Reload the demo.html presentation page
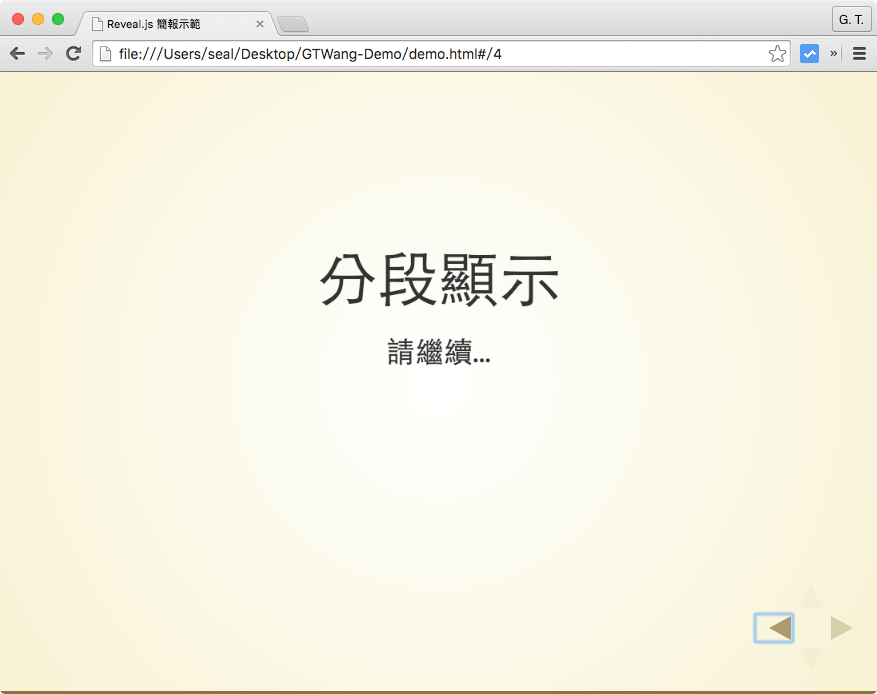The image size is (877, 694). click(73, 53)
